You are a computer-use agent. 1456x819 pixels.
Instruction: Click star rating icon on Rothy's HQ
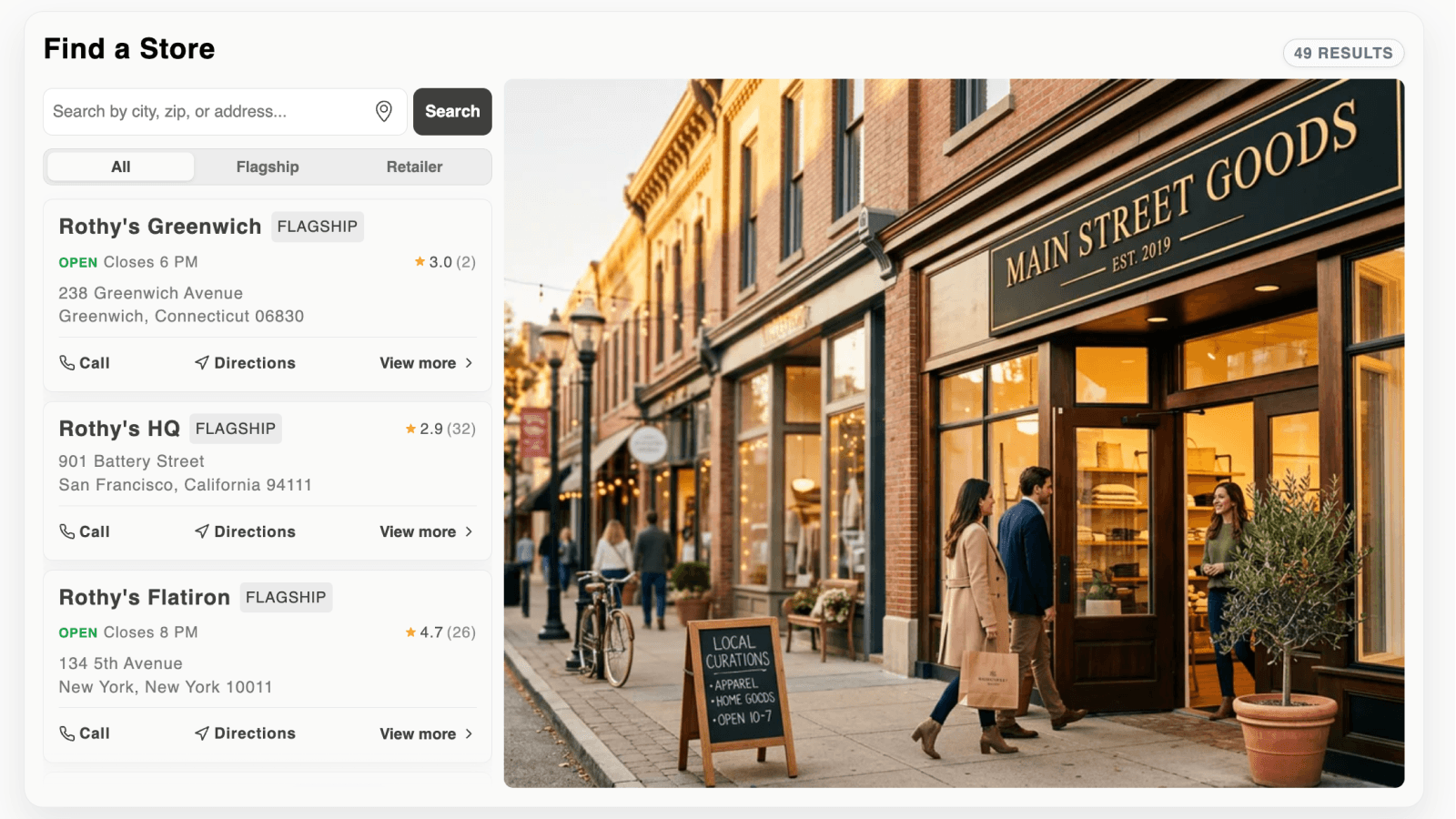(410, 429)
